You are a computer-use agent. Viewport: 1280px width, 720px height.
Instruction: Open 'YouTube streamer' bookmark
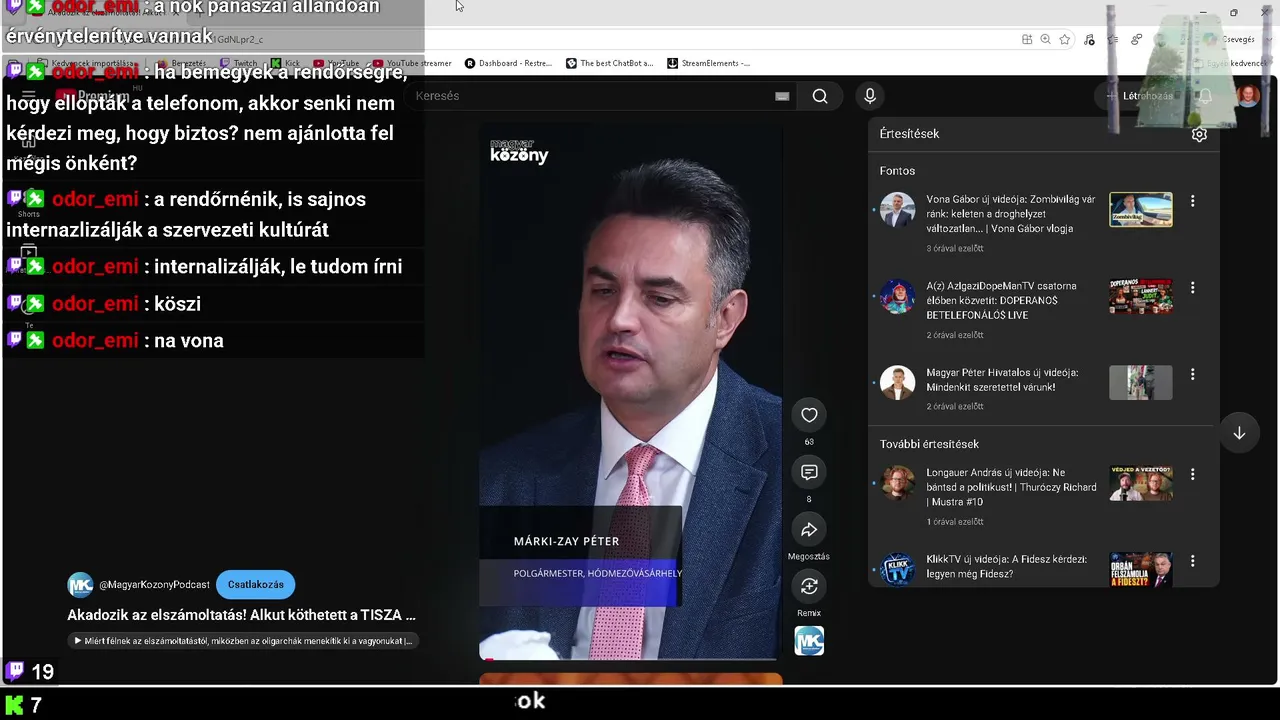412,63
